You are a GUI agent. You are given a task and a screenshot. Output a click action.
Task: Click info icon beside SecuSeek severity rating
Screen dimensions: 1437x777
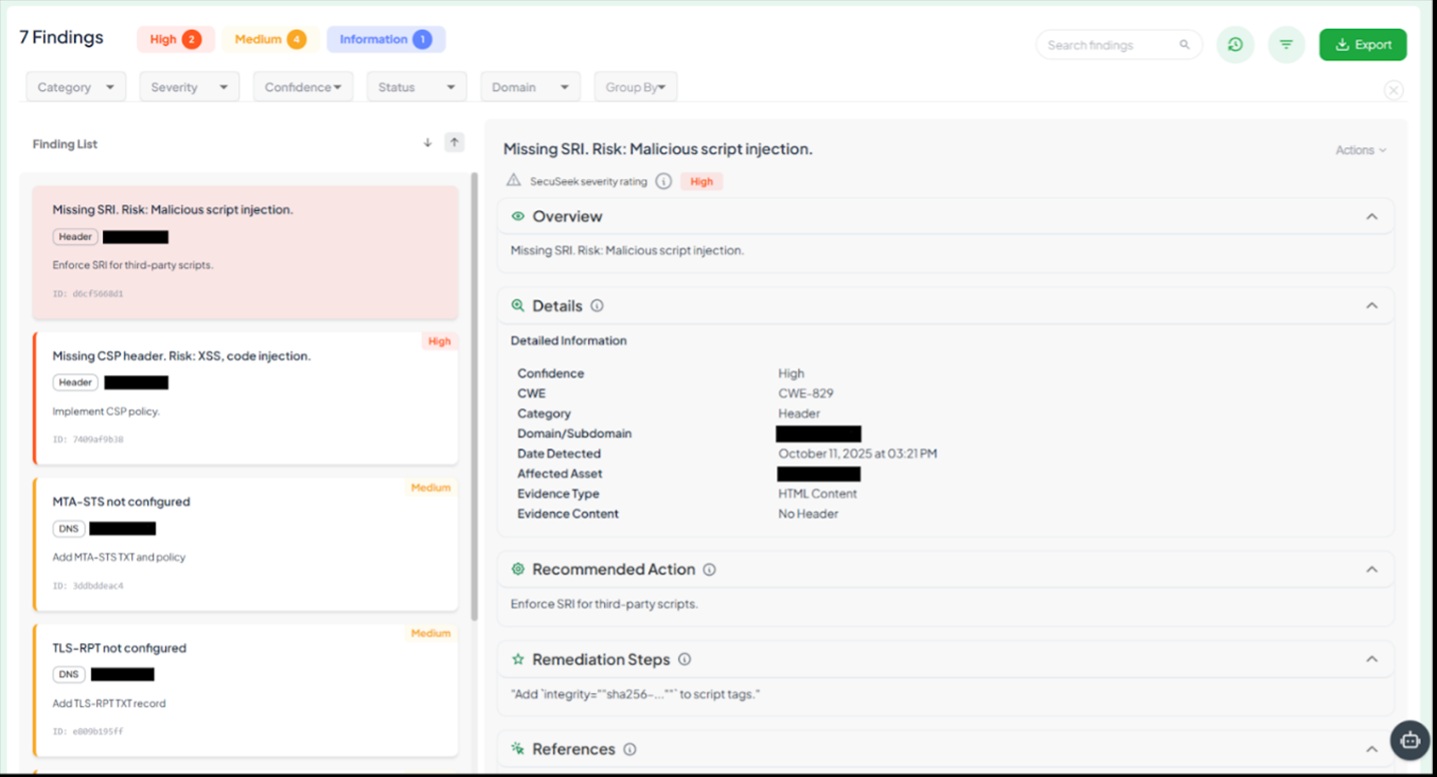[663, 182]
